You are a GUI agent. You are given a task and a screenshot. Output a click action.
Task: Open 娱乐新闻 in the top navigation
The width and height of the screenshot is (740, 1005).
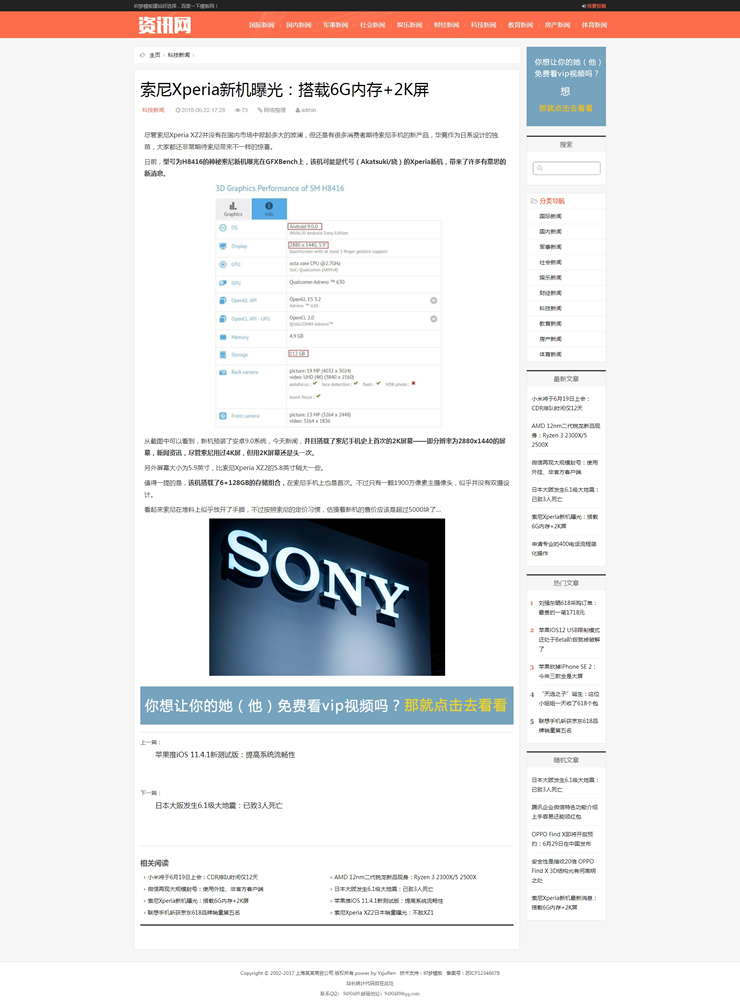tap(409, 24)
